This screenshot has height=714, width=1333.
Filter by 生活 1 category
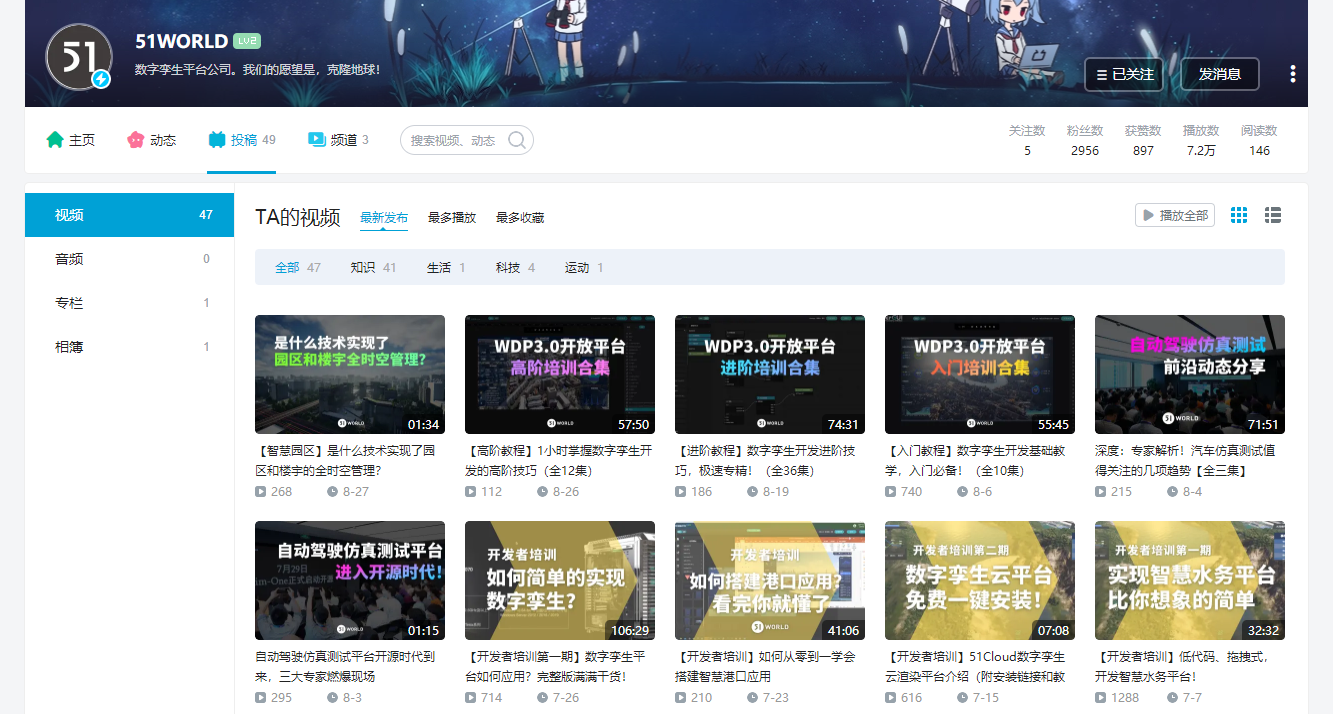click(446, 268)
